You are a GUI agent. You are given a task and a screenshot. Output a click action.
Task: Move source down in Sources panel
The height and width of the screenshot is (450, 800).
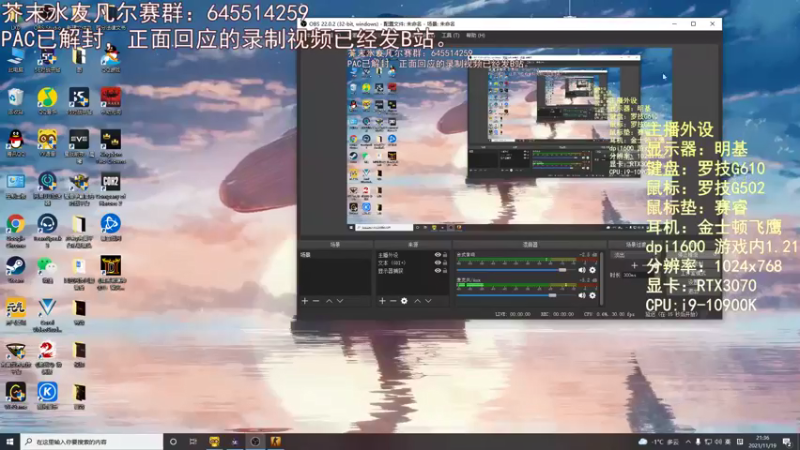[x=428, y=301]
